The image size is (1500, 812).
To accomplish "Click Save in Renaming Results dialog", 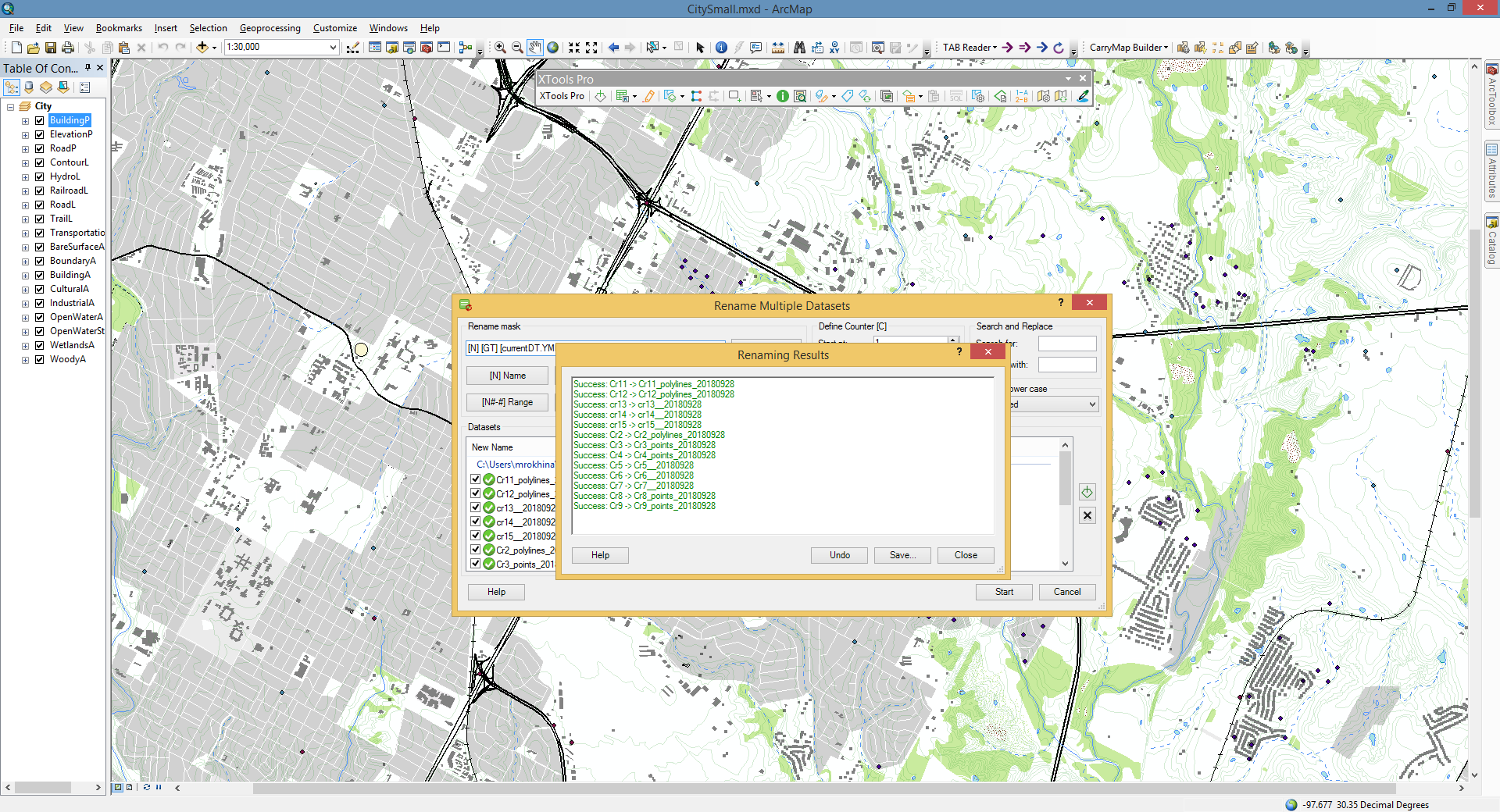I will click(902, 555).
